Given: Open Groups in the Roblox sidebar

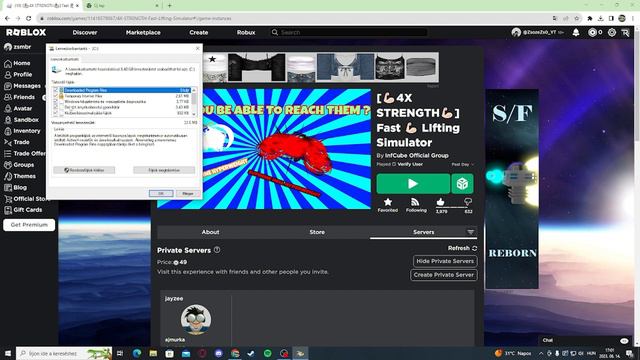Looking at the screenshot, I should [x=19, y=165].
